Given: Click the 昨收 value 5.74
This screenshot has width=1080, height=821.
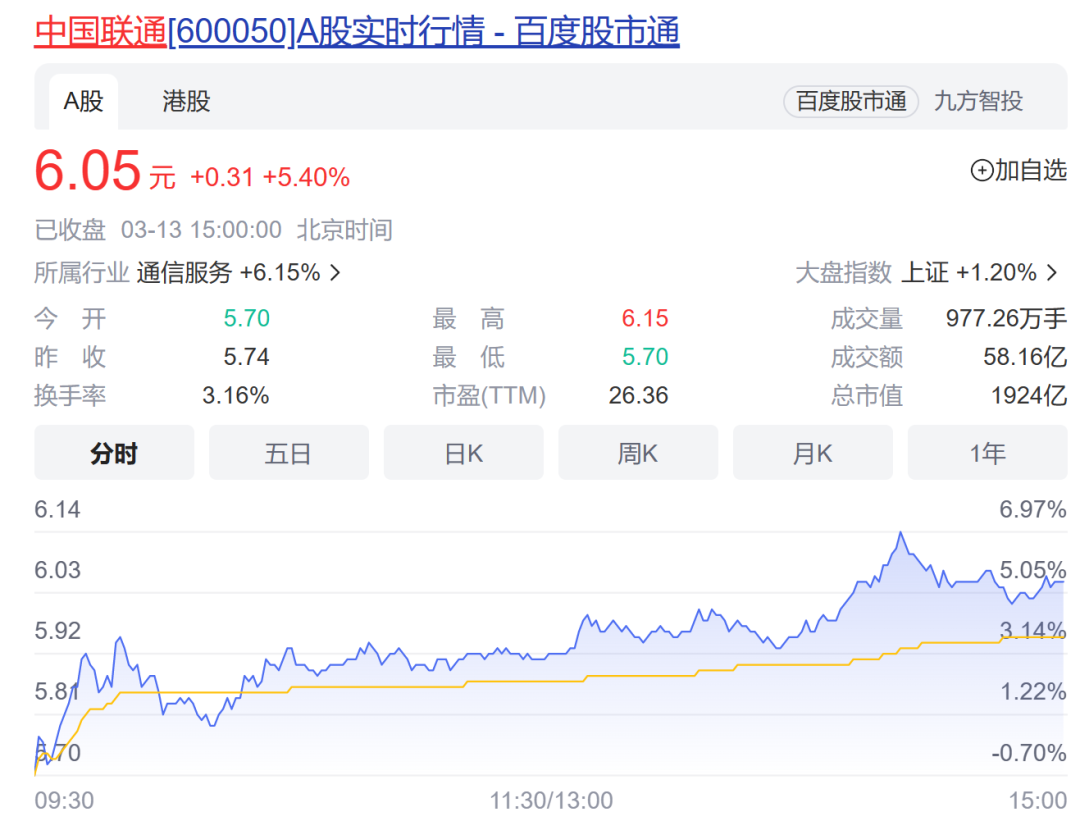Looking at the screenshot, I should pos(247,357).
